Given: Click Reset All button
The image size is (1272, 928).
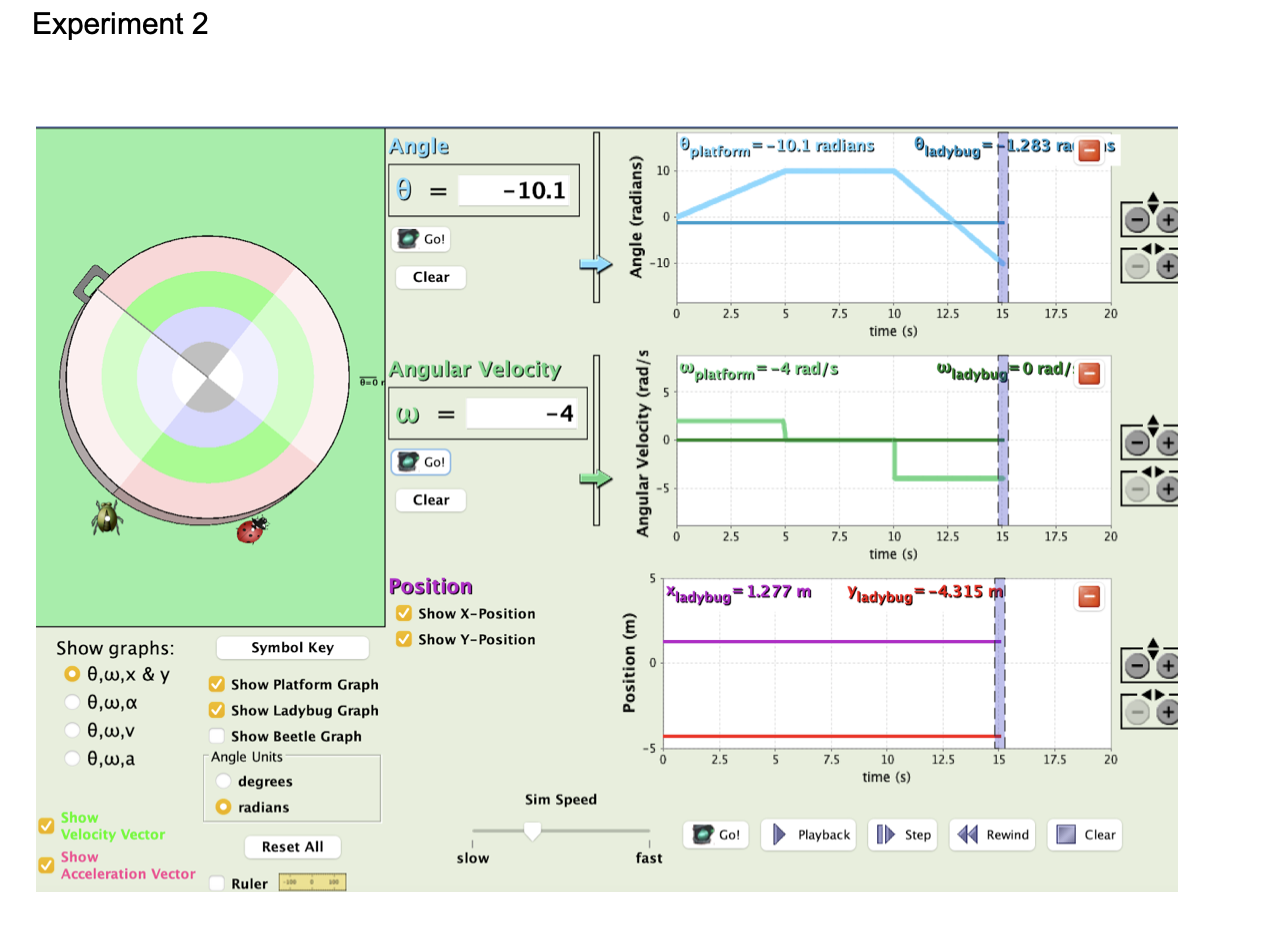Looking at the screenshot, I should click(x=292, y=846).
